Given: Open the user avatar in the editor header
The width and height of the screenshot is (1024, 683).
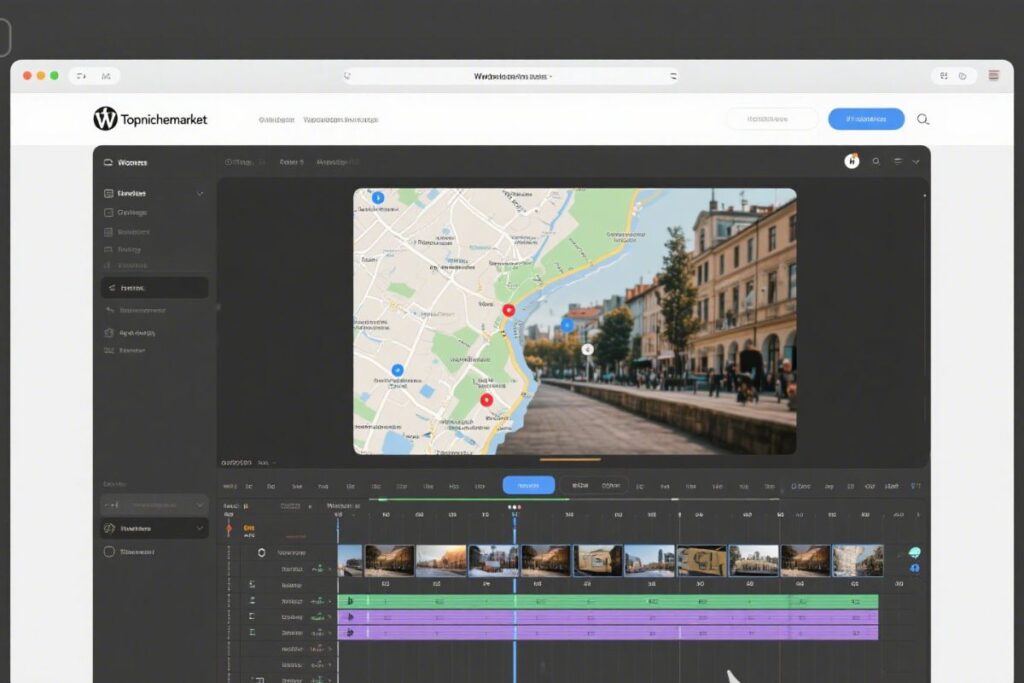Looking at the screenshot, I should point(852,161).
